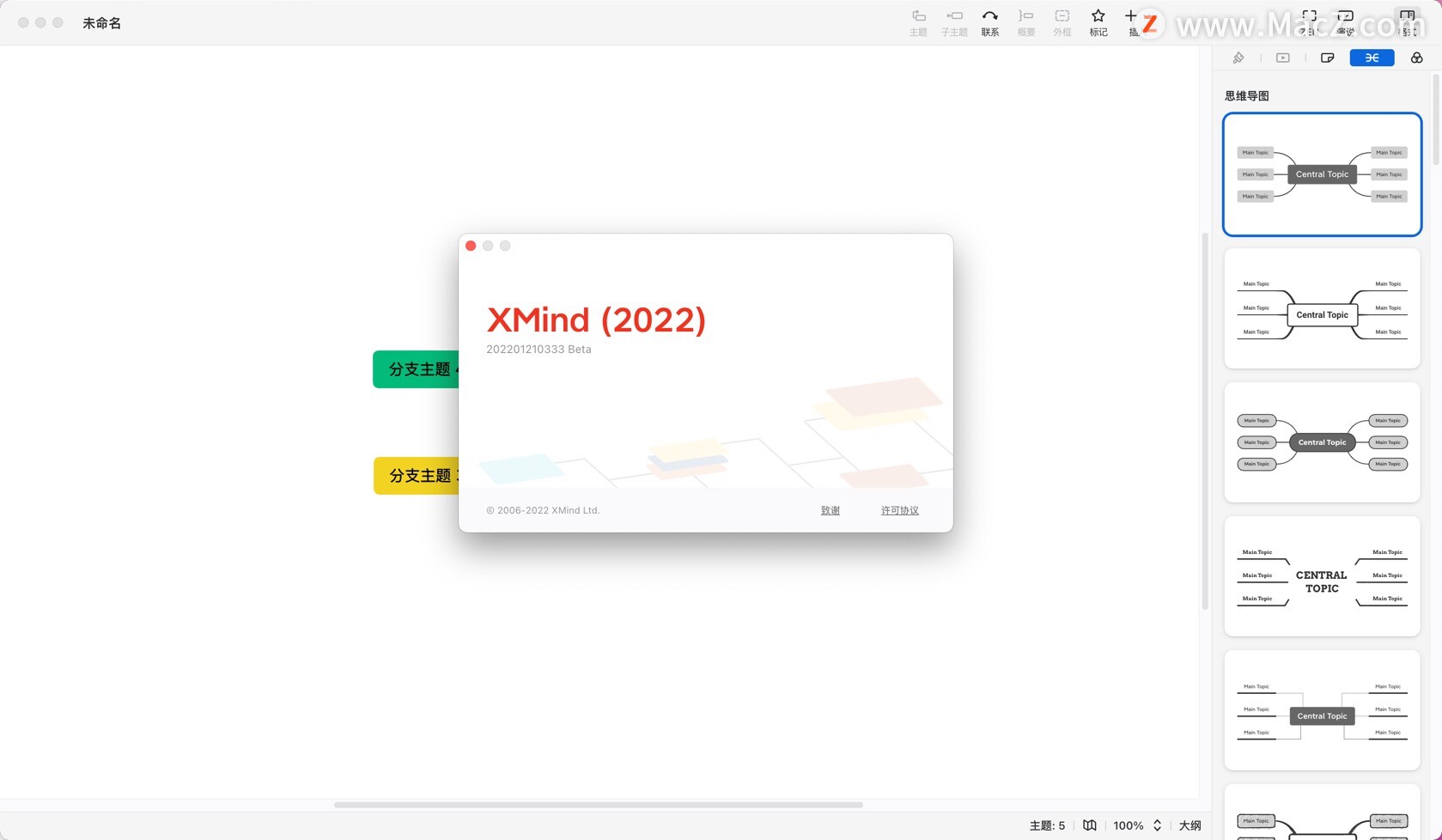Image resolution: width=1442 pixels, height=840 pixels.
Task: Switch to the paintbrush style tab
Action: [1238, 58]
